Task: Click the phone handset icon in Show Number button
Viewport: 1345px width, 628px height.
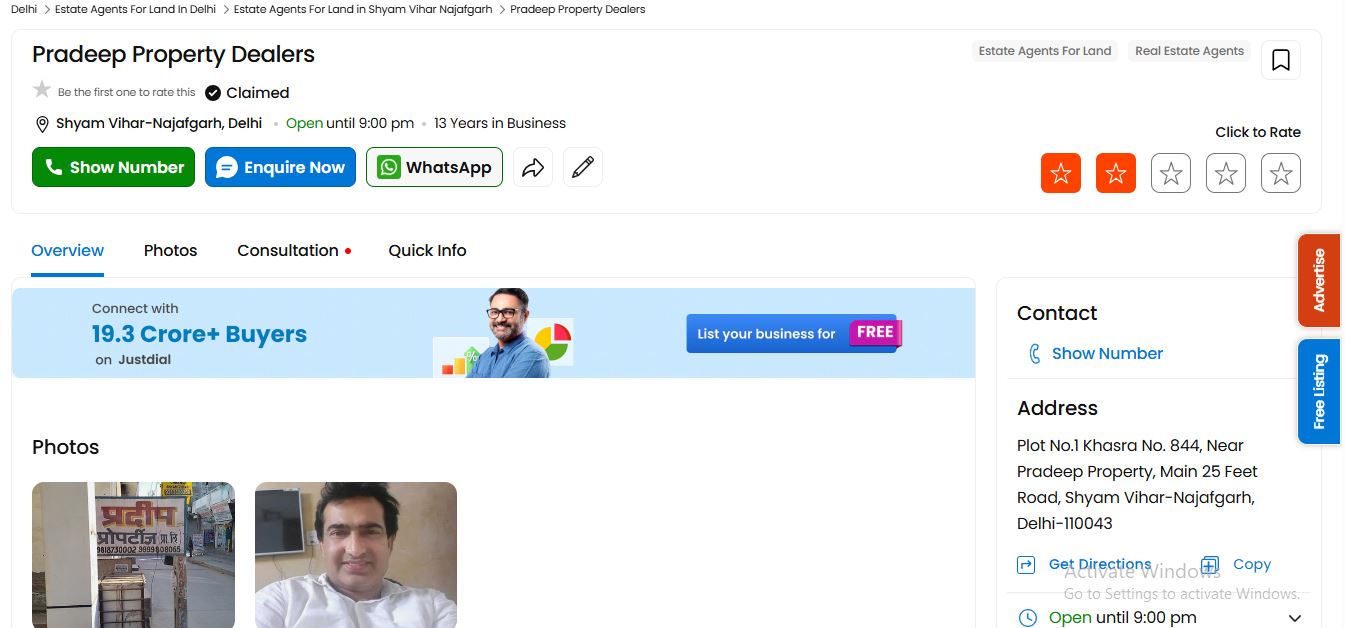Action: (54, 167)
